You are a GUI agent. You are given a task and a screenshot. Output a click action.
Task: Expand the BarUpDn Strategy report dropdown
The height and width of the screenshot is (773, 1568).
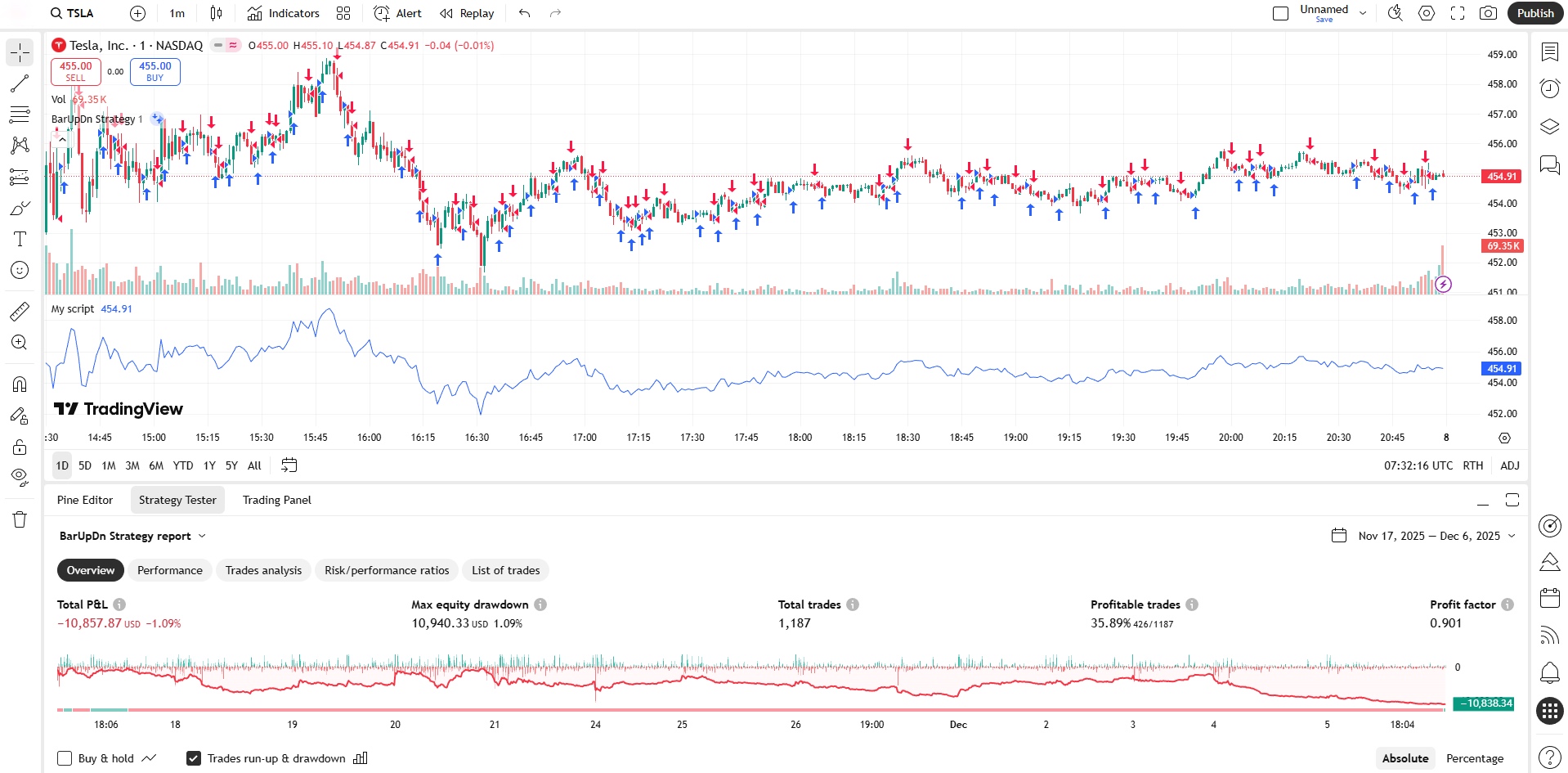tap(202, 536)
